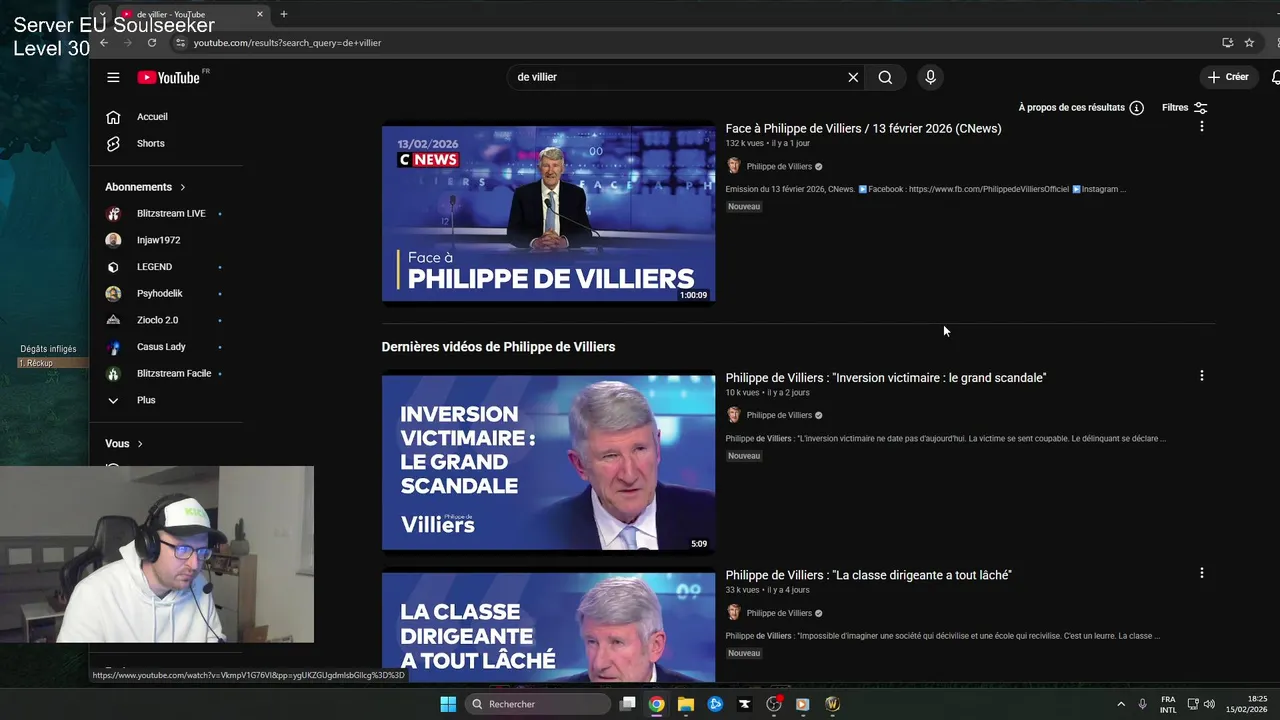Image resolution: width=1280 pixels, height=720 pixels.
Task: Clear the search box with the X
Action: pos(853,77)
